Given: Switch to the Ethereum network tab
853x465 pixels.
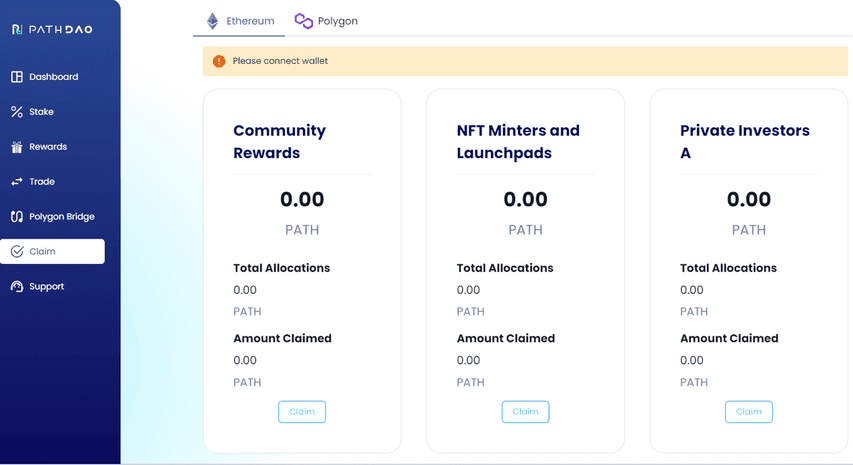Looking at the screenshot, I should [x=239, y=21].
